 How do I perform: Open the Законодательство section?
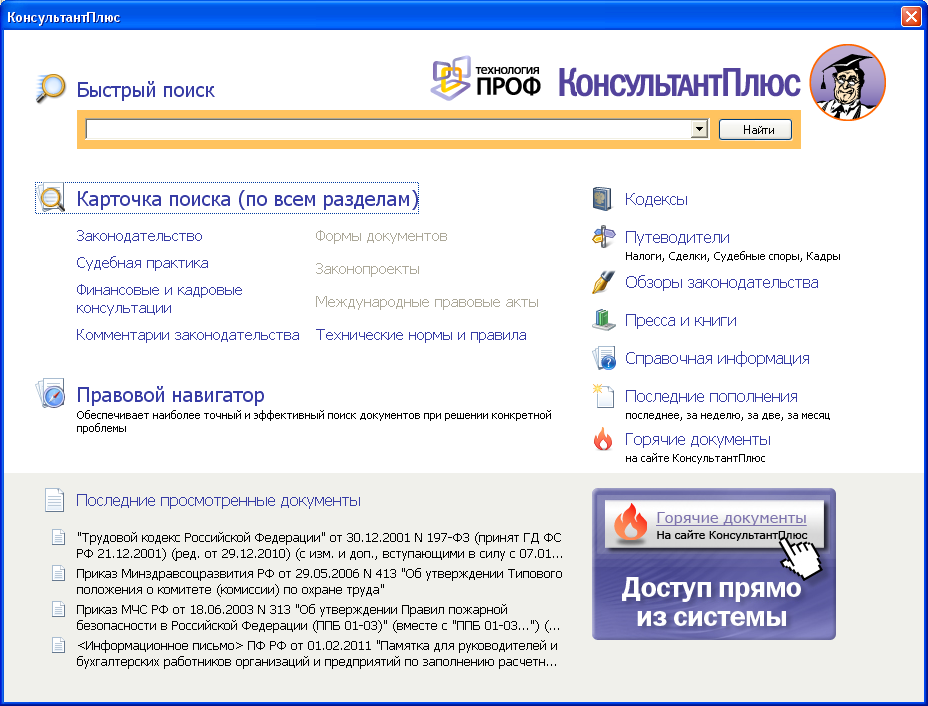click(139, 236)
